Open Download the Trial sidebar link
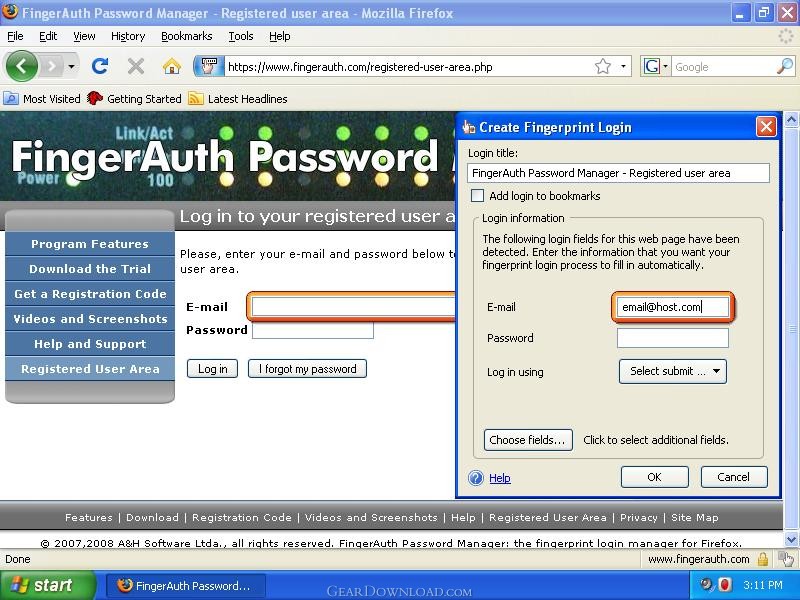This screenshot has width=800, height=600. point(90,269)
